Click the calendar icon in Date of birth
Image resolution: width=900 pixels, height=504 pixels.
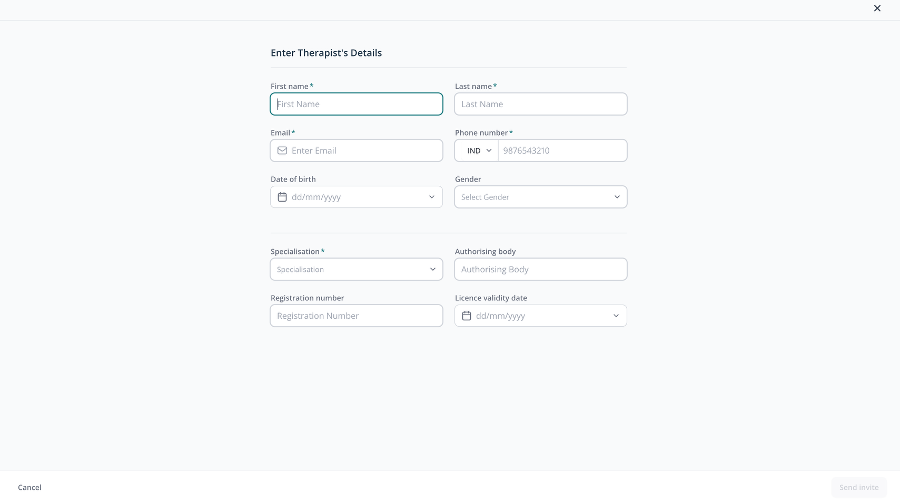282,197
